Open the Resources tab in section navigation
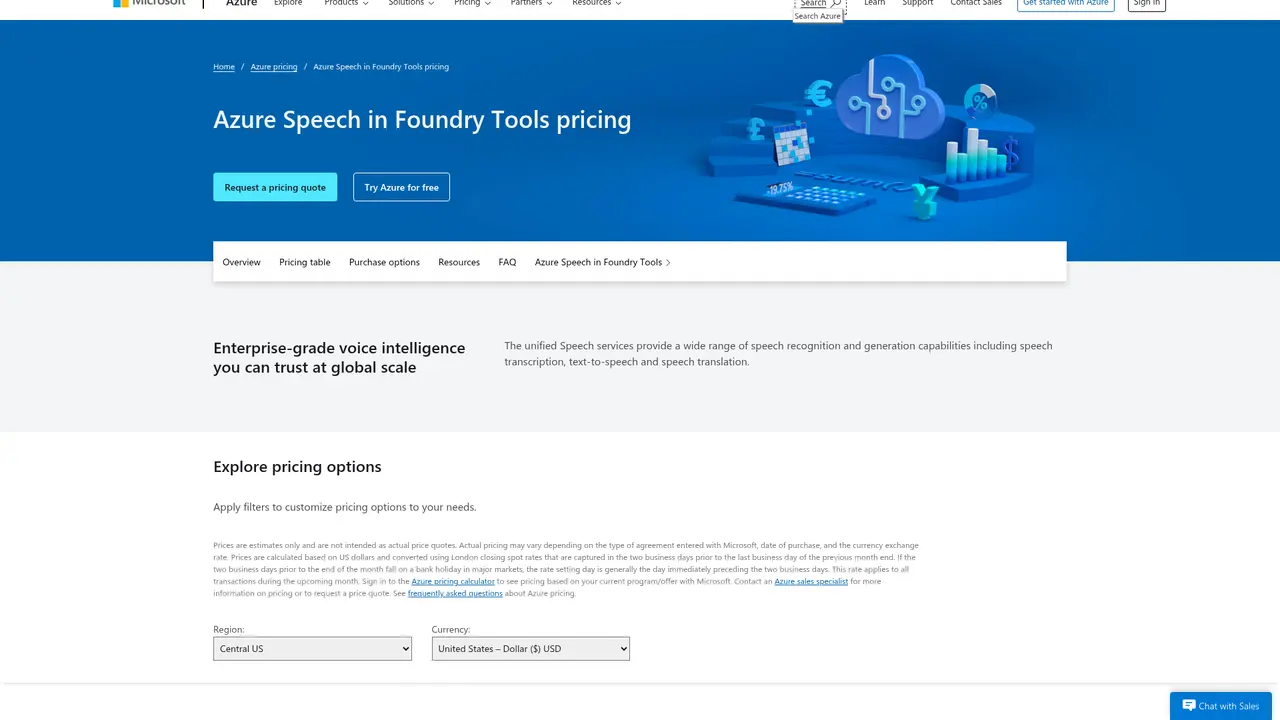The image size is (1280, 720). [459, 262]
